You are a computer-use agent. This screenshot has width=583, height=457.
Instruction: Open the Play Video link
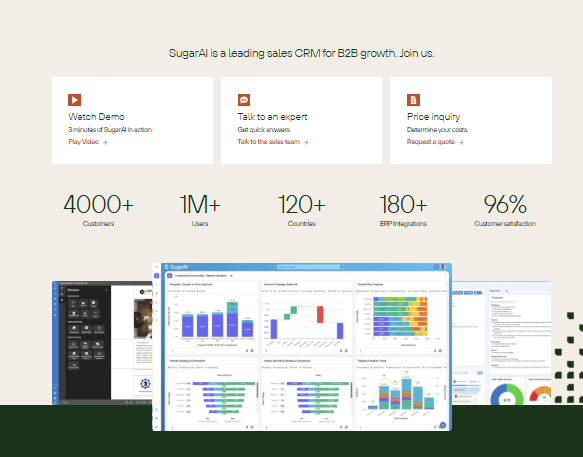click(88, 142)
